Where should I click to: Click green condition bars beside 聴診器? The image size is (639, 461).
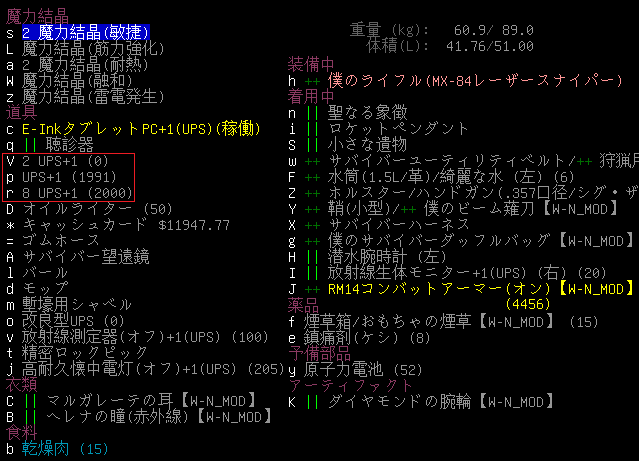[29, 144]
